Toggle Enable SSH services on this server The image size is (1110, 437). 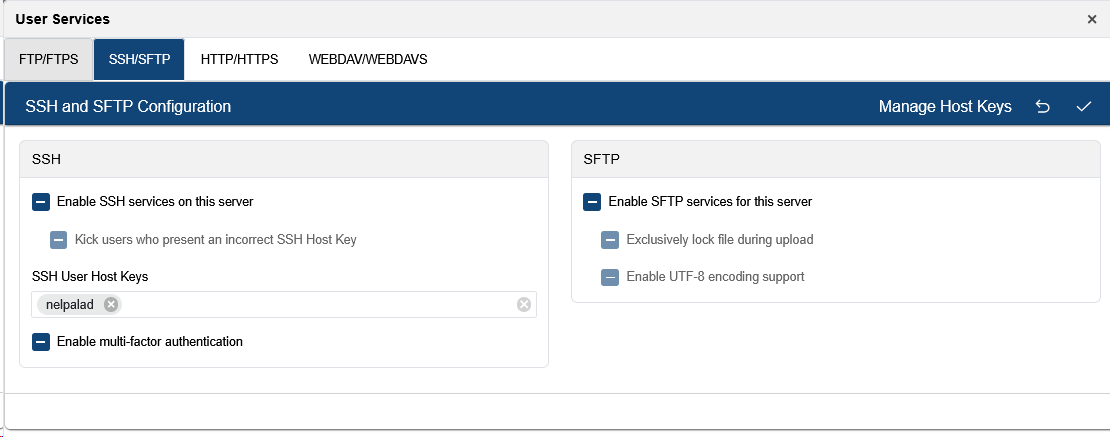pos(41,202)
